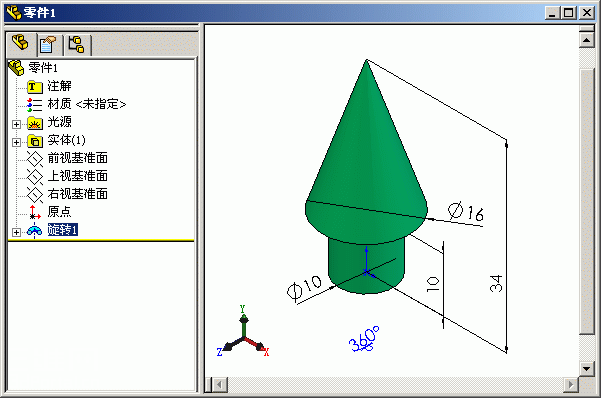Click the 注解 annotations folder icon
Screen dimensions: 601x398
click(35, 86)
